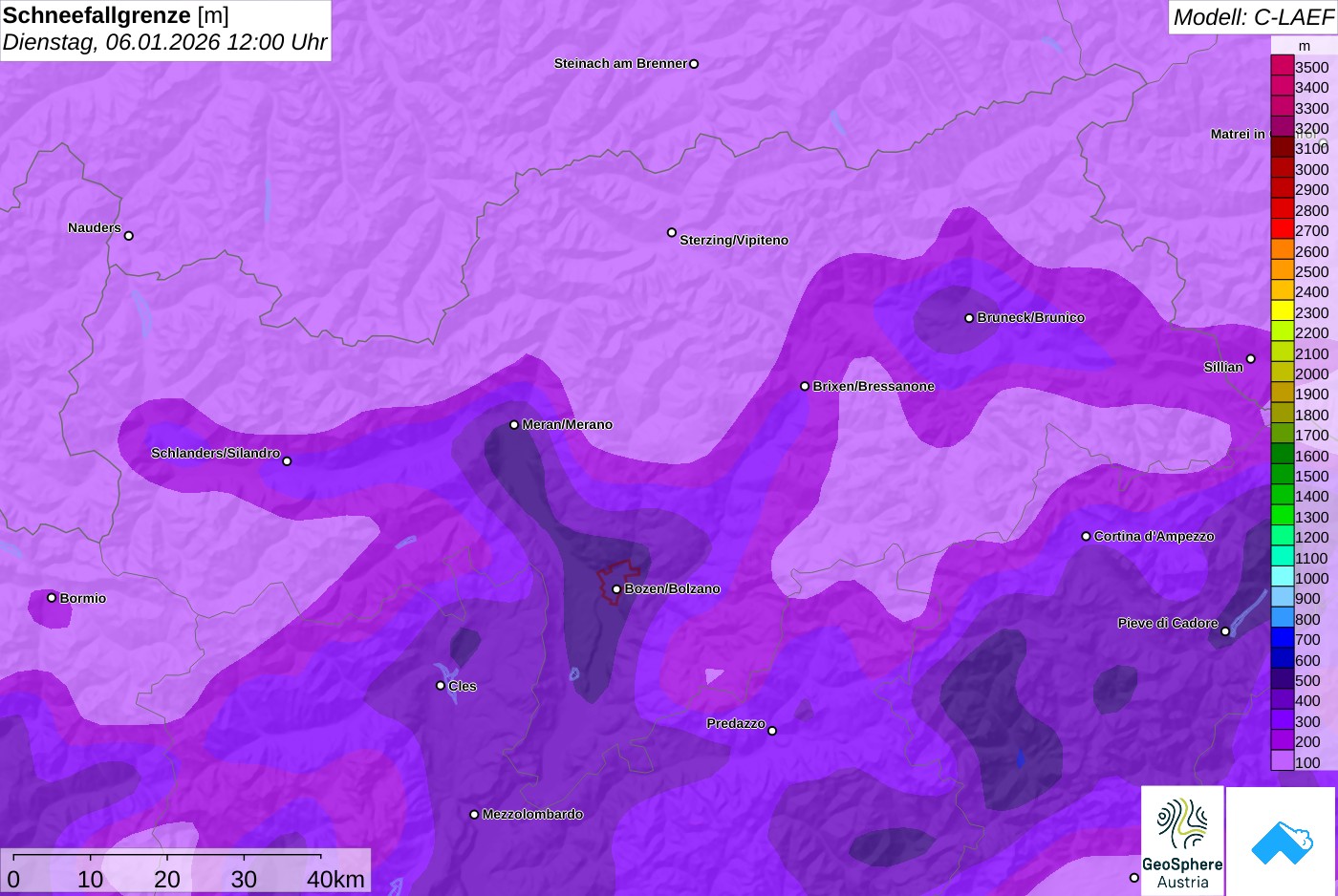Click the 2300 m yellow legend swatch

1282,311
